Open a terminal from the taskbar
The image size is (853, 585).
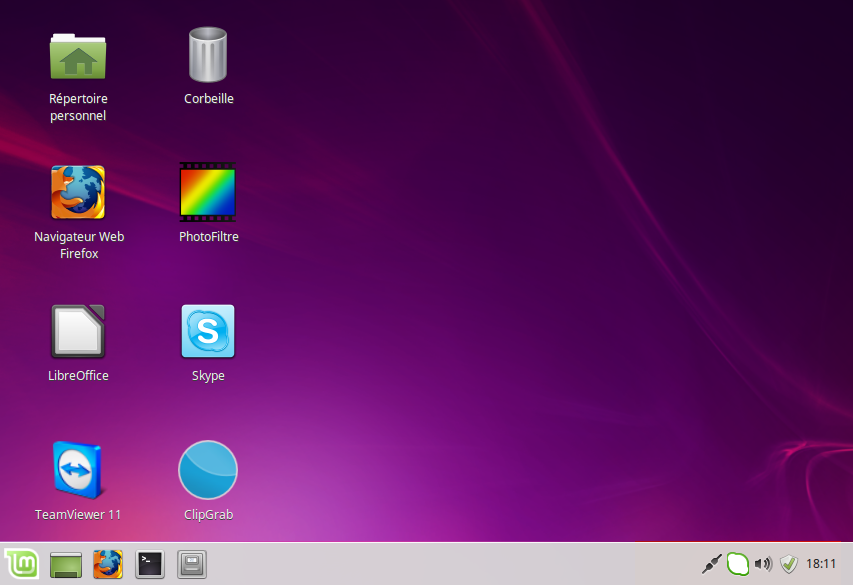point(149,564)
